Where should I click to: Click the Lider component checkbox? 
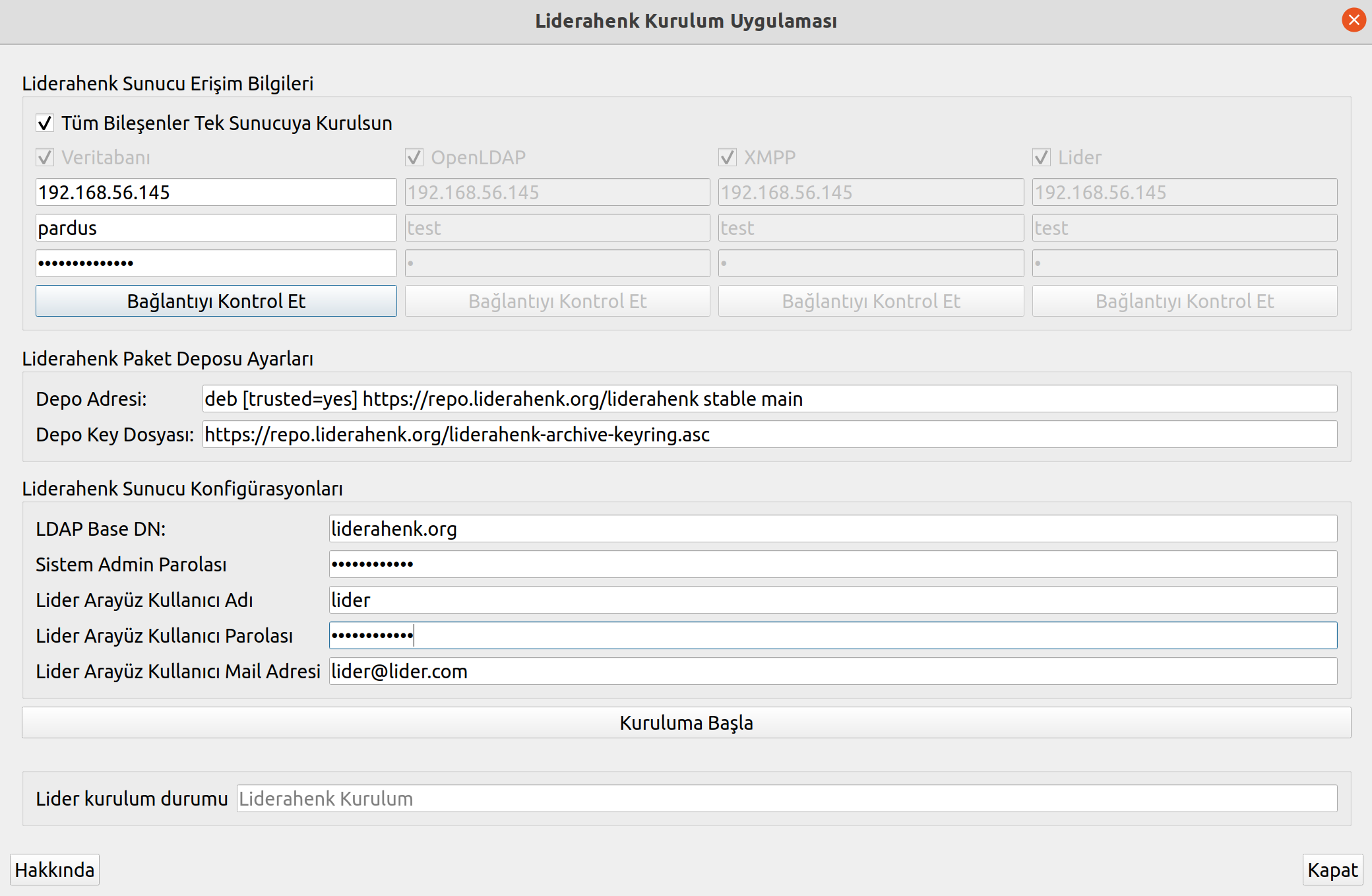pos(1042,158)
